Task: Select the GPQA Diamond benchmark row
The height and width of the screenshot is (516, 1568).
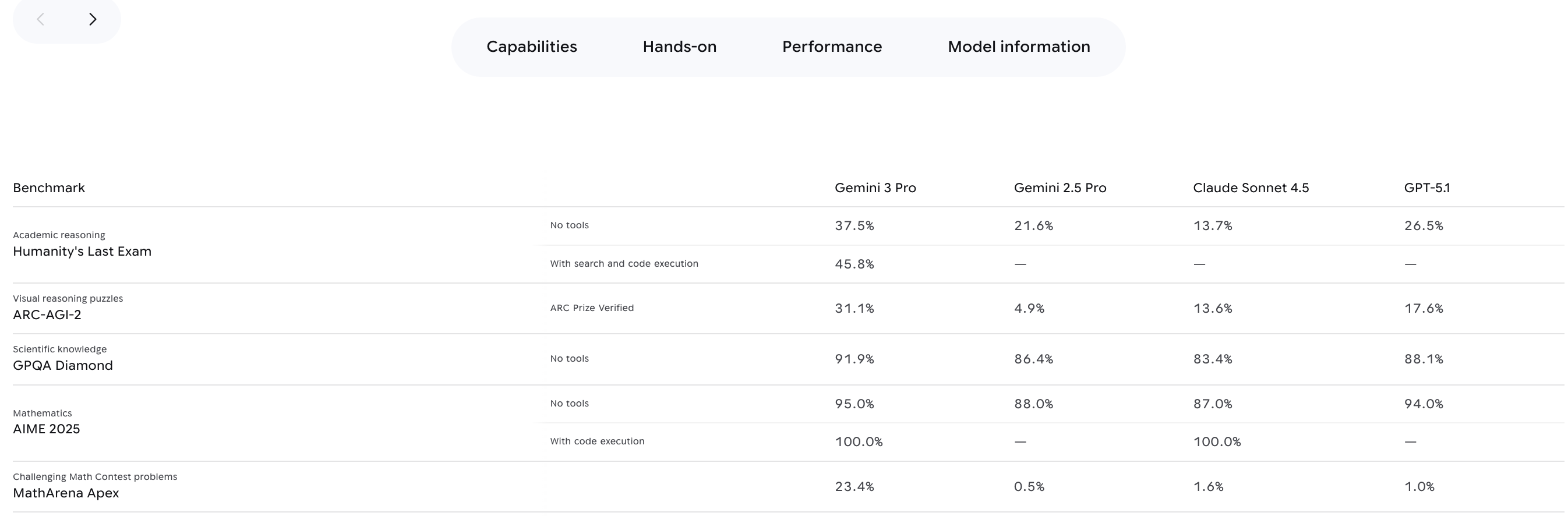Action: (63, 365)
